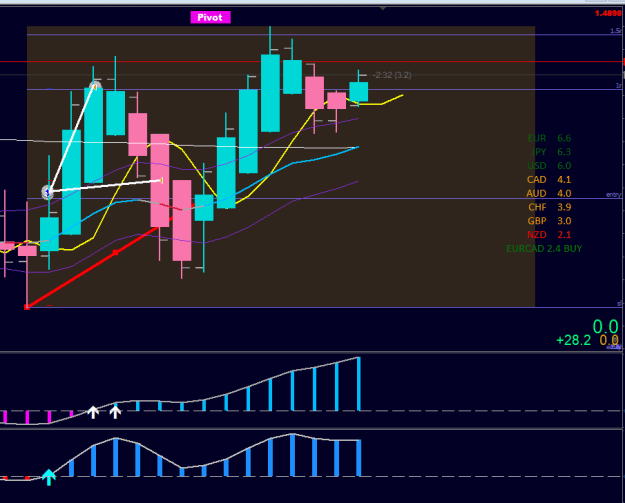The image size is (625, 503).
Task: Click the candle timer text -2:32 (3.2)
Action: click(392, 75)
